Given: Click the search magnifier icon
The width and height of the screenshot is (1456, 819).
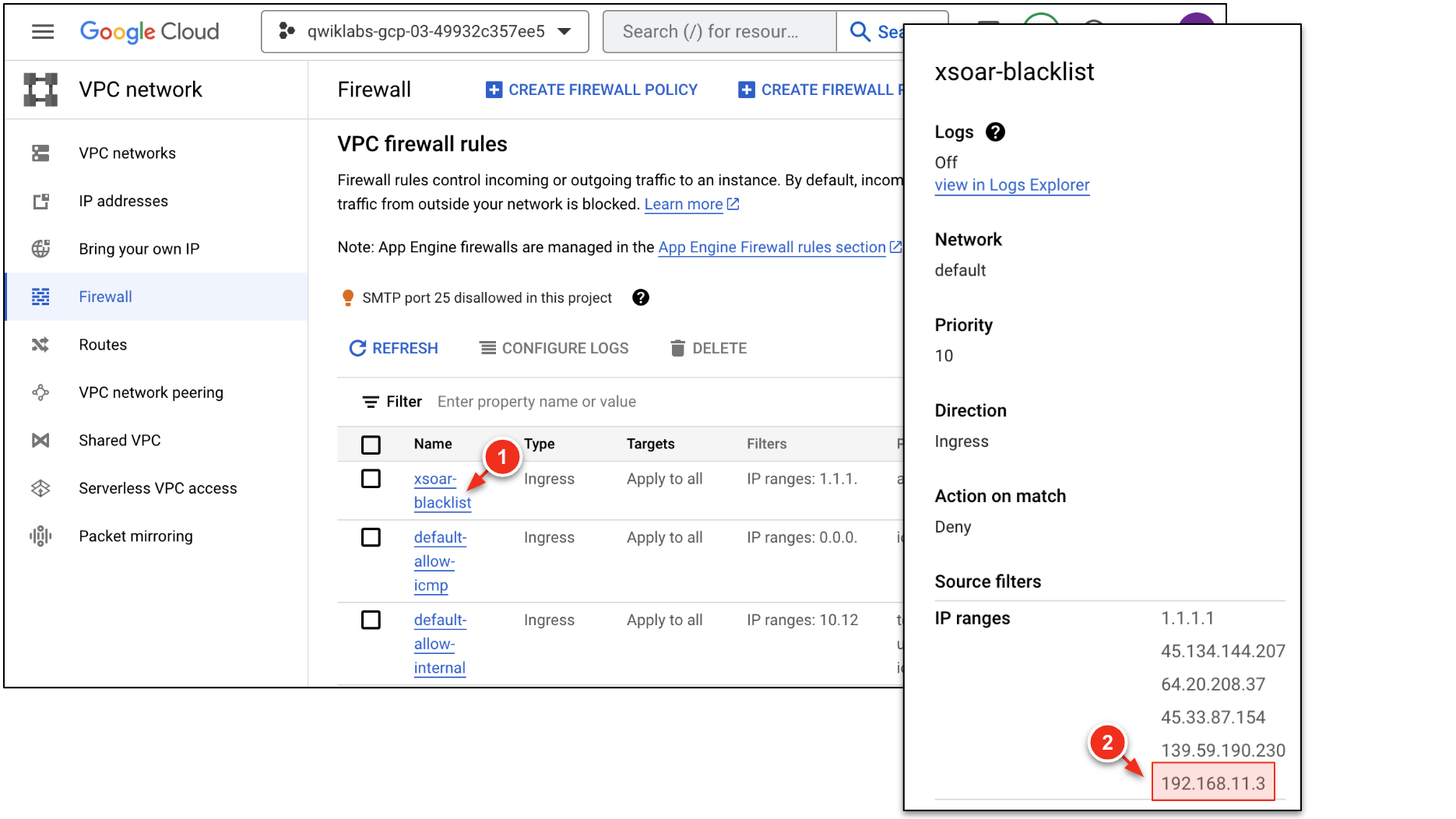Looking at the screenshot, I should point(860,31).
